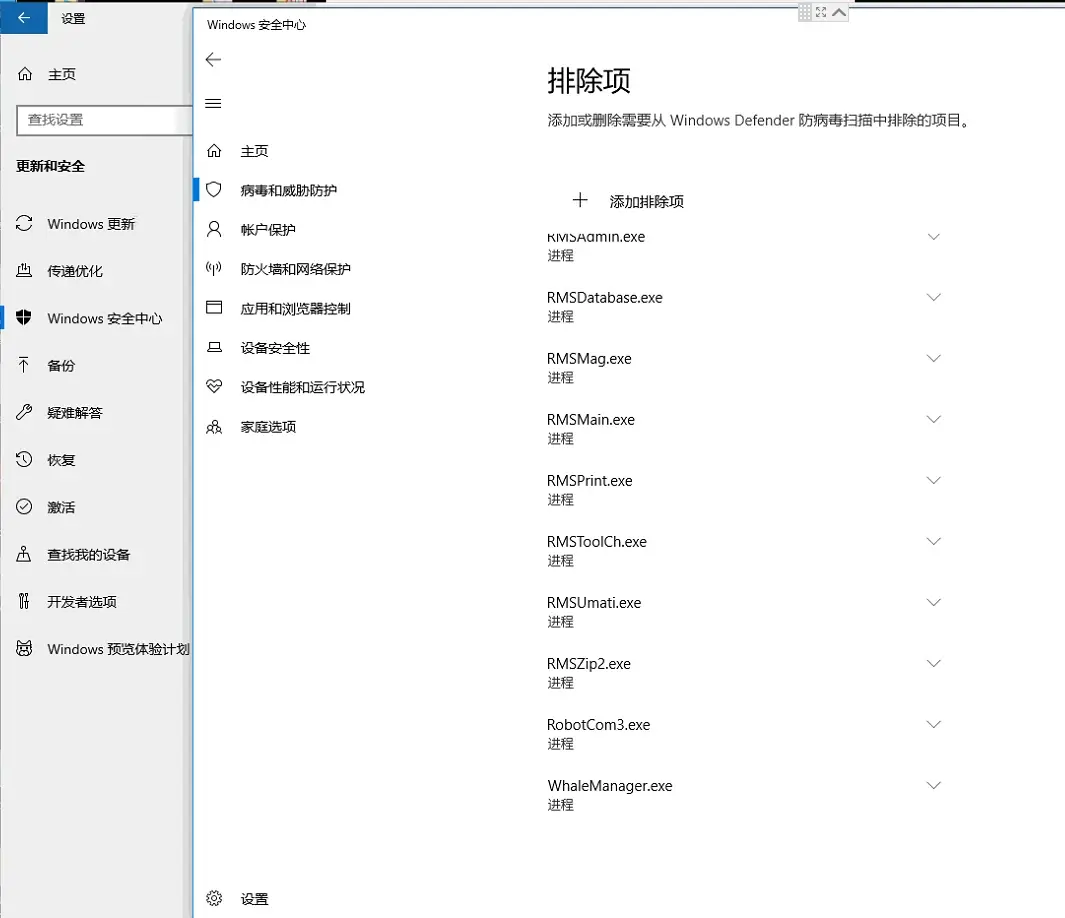Click the collapse up-arrow at top toolbar
Viewport: 1065px width, 918px height.
pos(840,12)
